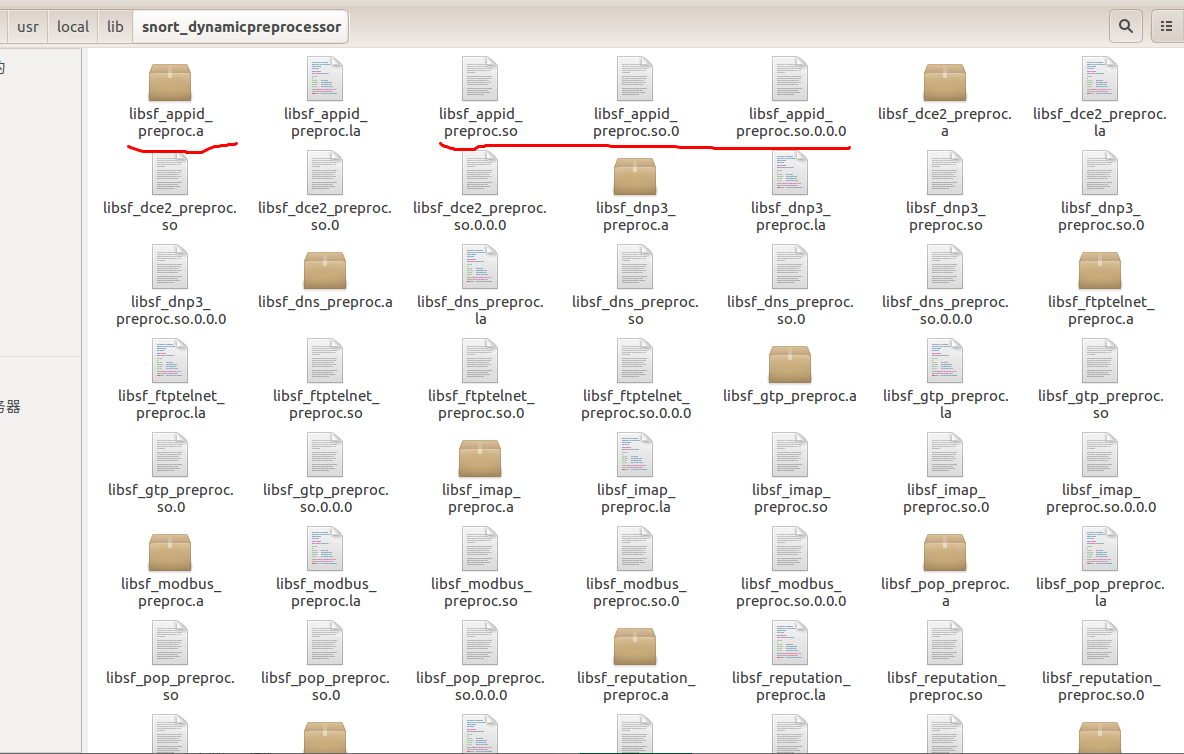
Task: Select libsf_appid_preproc.a archive icon
Action: click(170, 82)
